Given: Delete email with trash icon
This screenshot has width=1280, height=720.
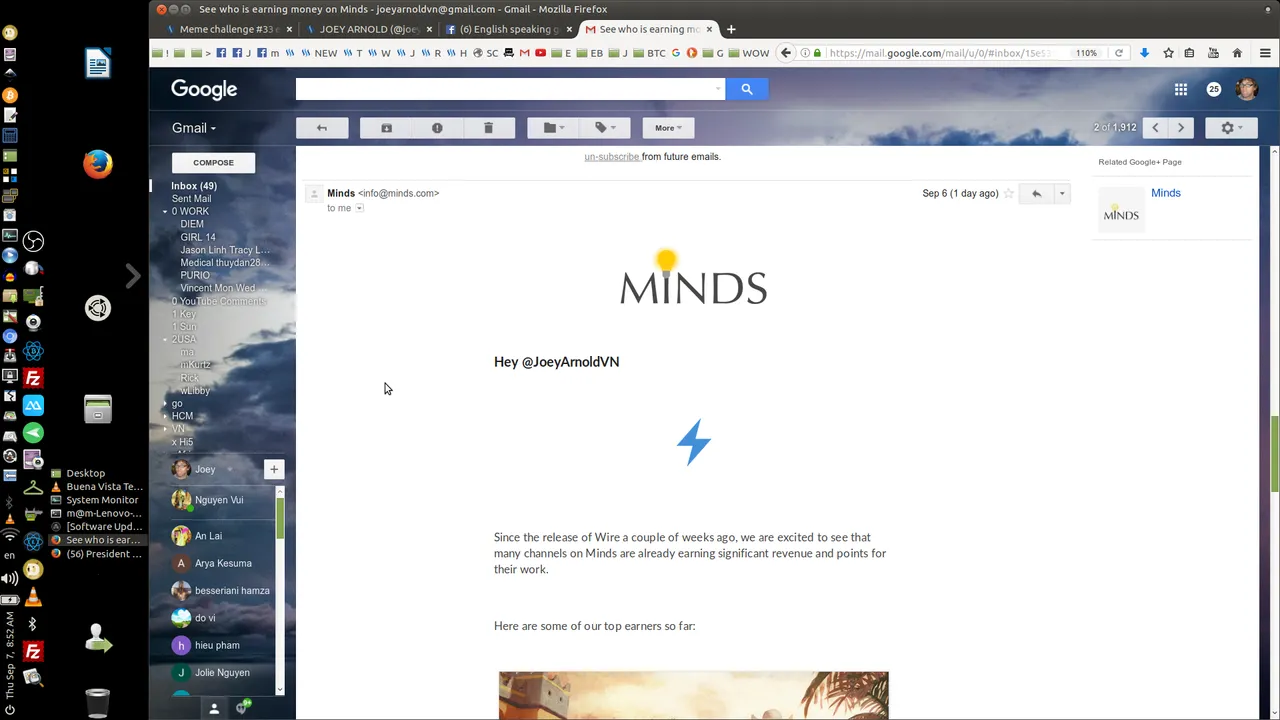Looking at the screenshot, I should coord(488,128).
